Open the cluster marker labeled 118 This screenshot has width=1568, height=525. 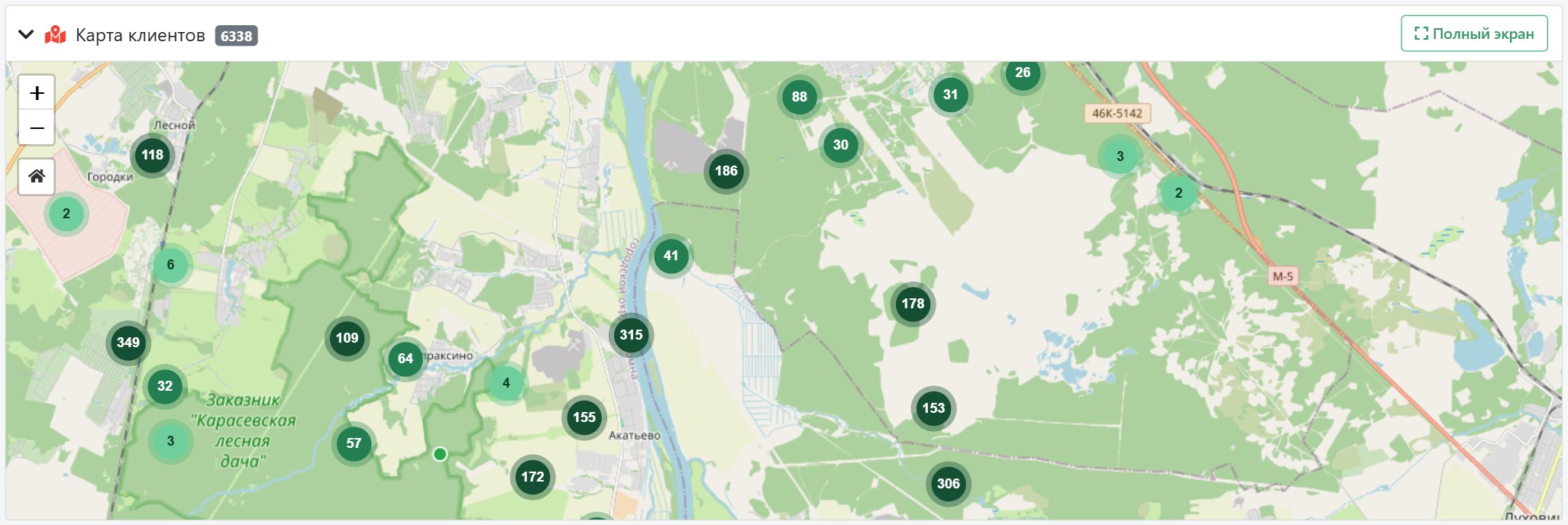pos(152,155)
